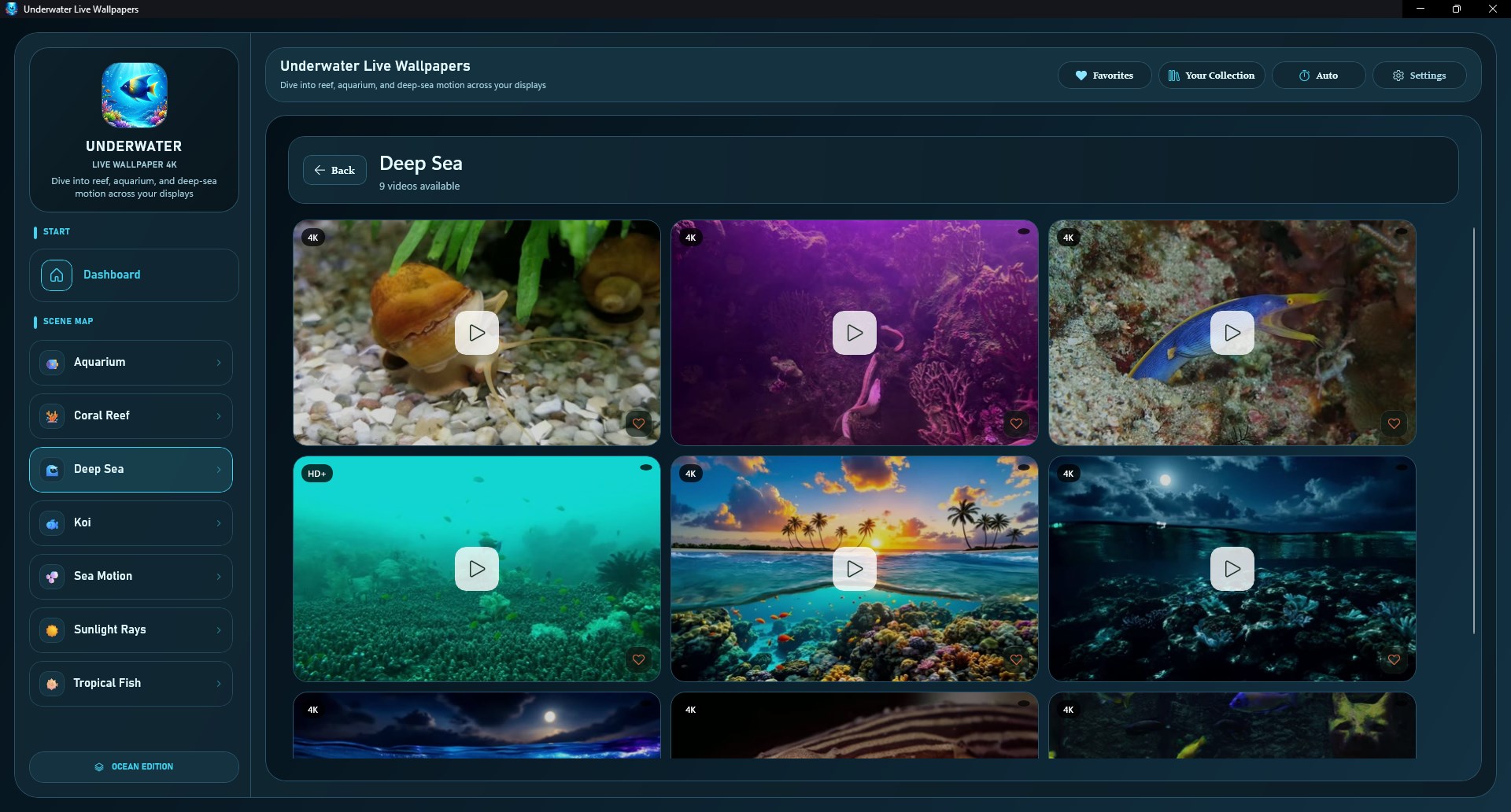Click the "Underwater Live Wallpapers" header title
1511x812 pixels.
point(375,66)
